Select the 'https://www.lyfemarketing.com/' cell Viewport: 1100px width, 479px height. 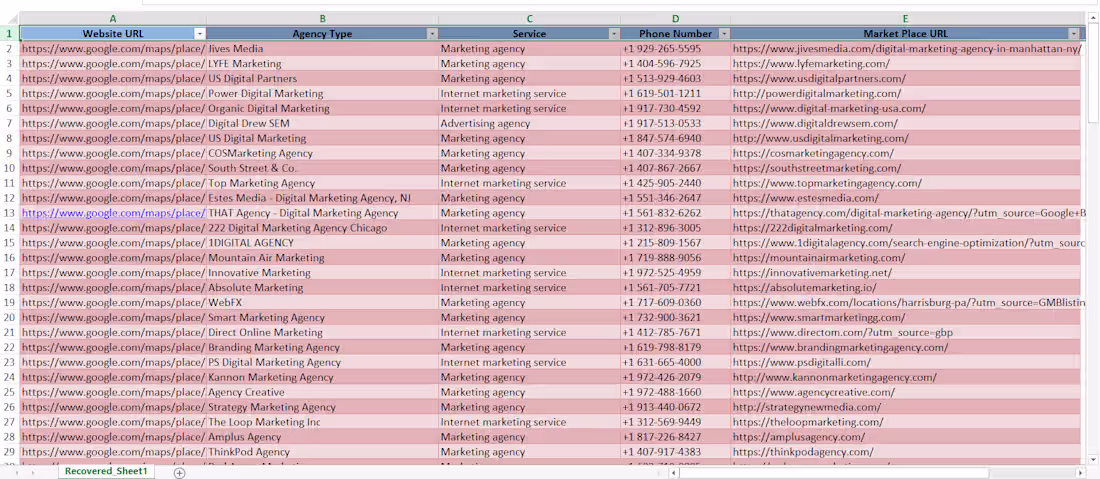pos(905,64)
